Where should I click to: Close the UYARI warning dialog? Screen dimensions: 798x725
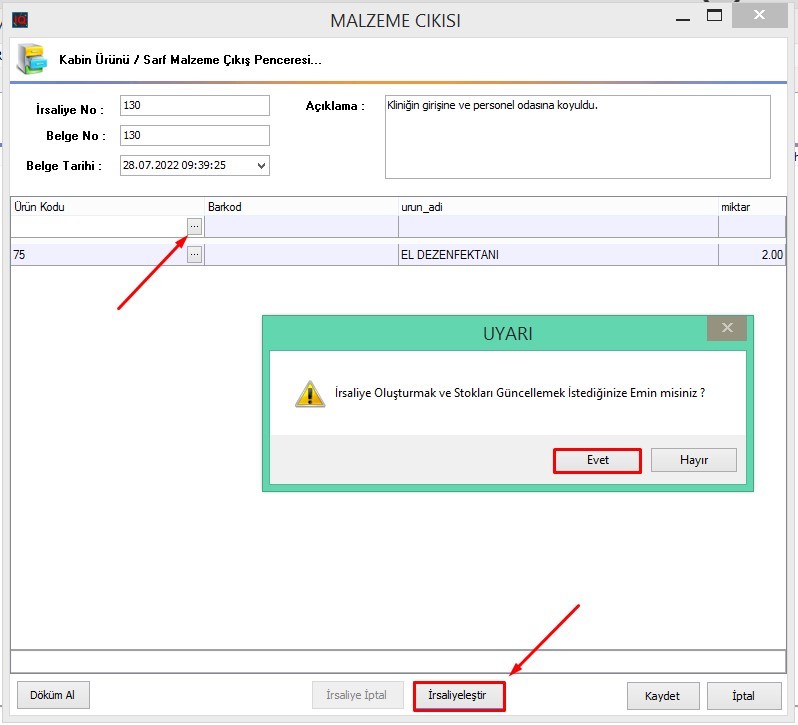click(x=726, y=328)
